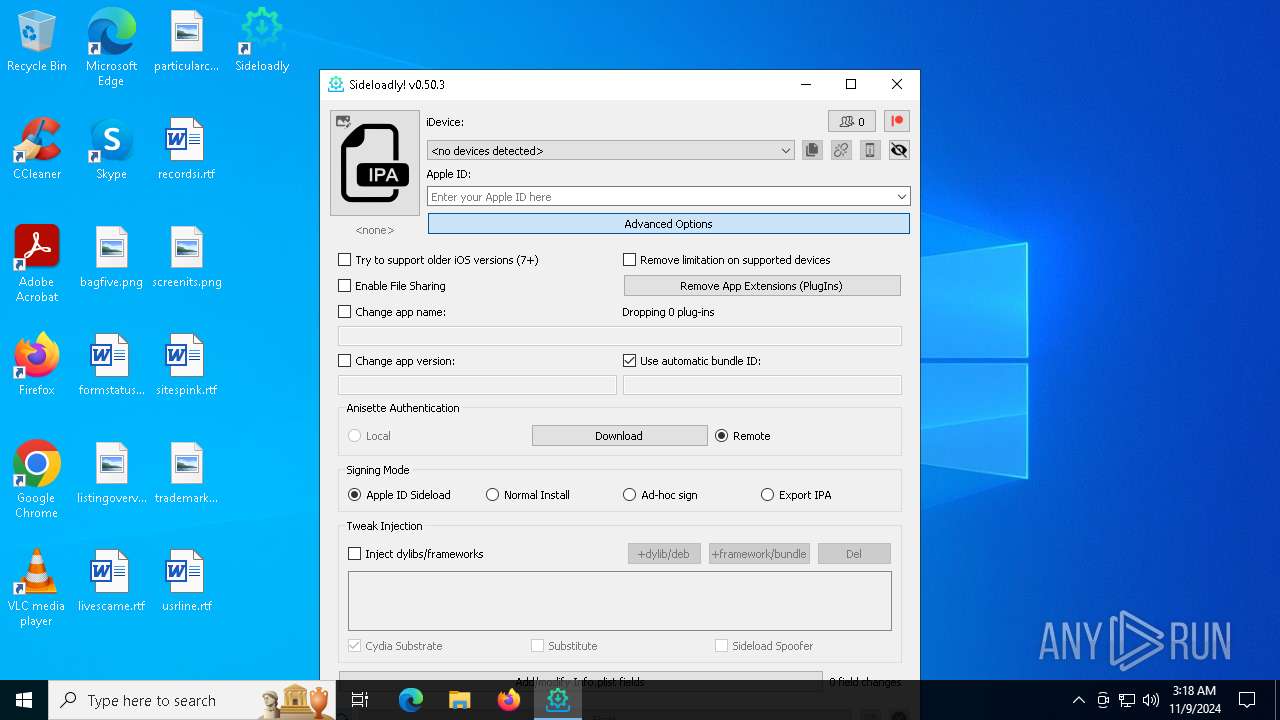
Task: Show hidden system tray icons
Action: click(x=1078, y=700)
